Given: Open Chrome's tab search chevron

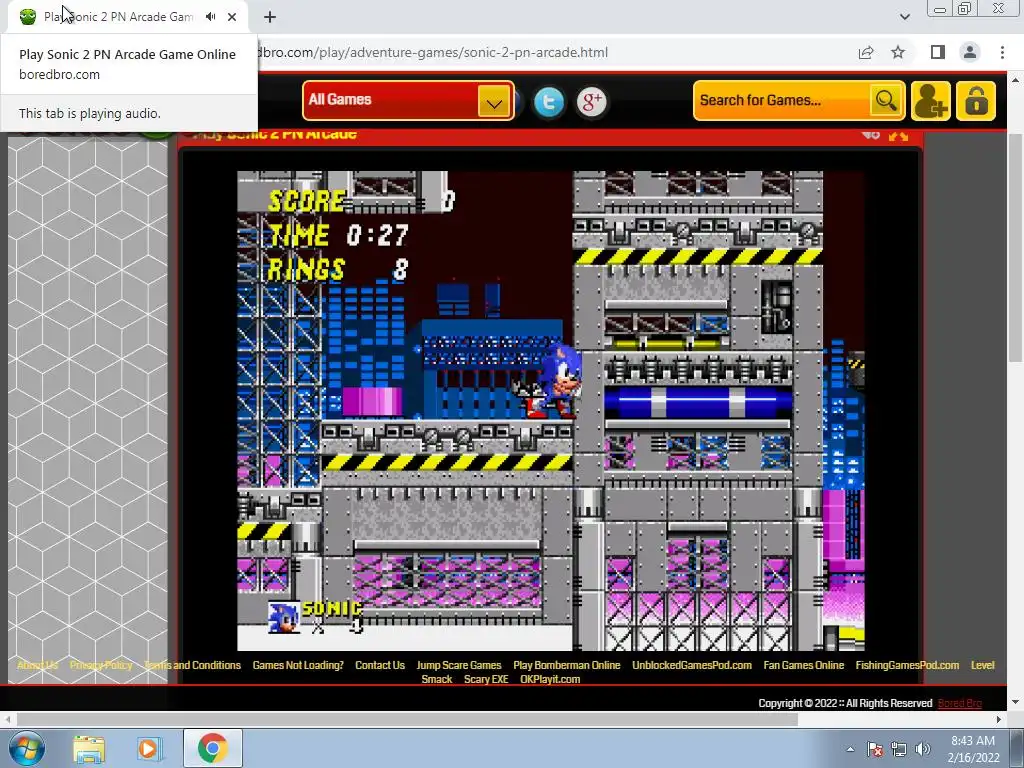Looking at the screenshot, I should [905, 17].
